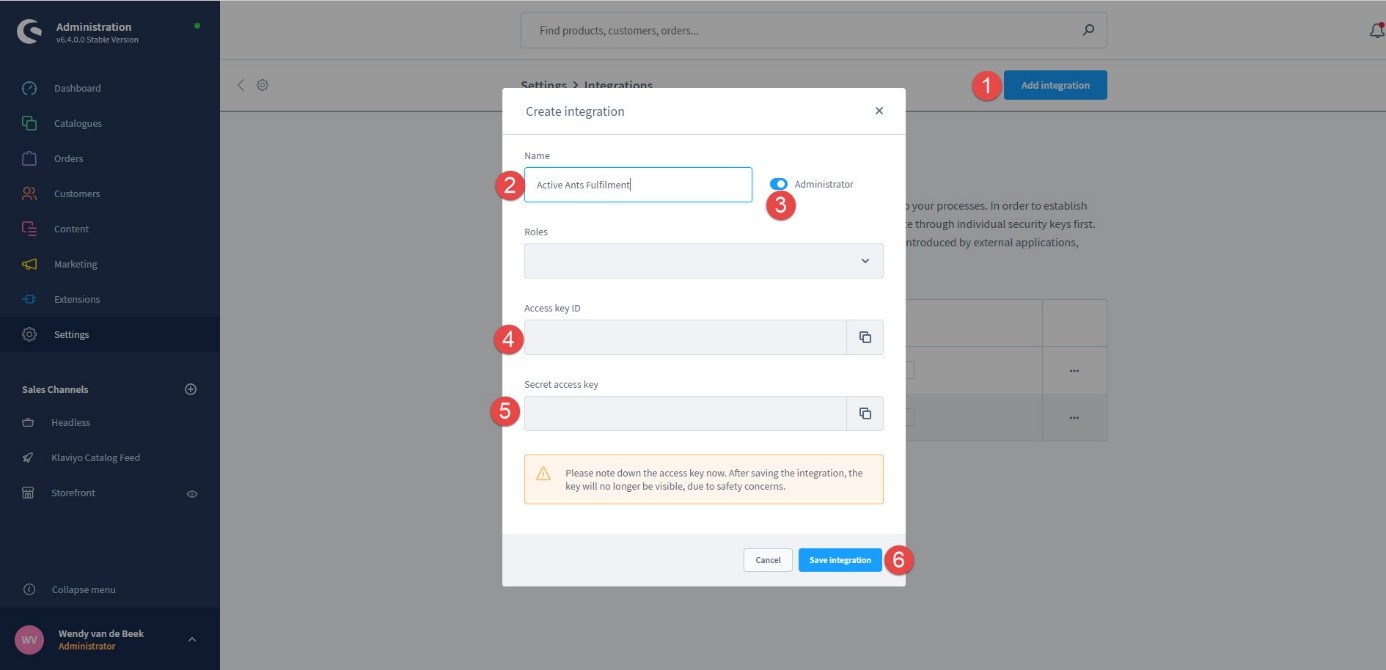Copy the Access key ID value

pos(865,338)
